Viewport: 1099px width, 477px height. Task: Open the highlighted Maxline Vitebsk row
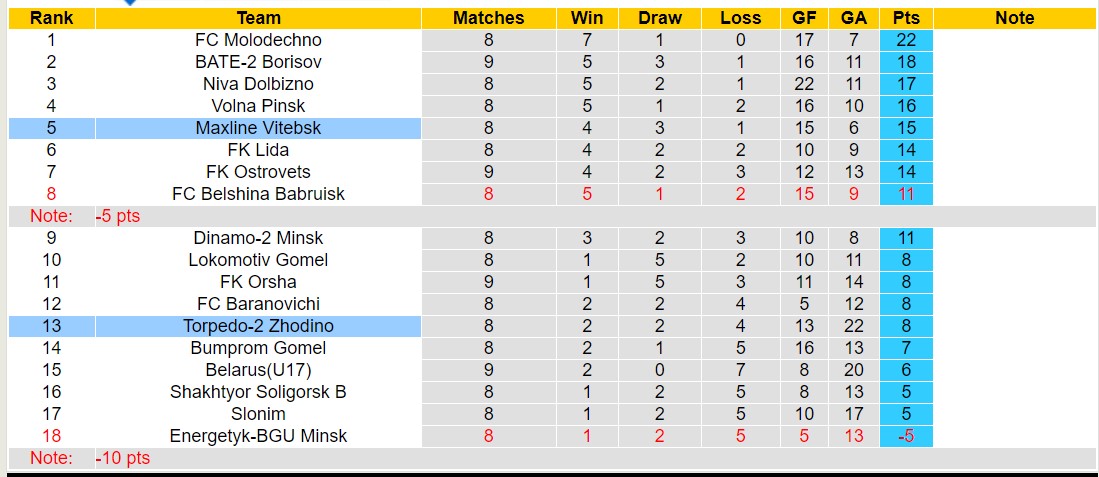(258, 128)
